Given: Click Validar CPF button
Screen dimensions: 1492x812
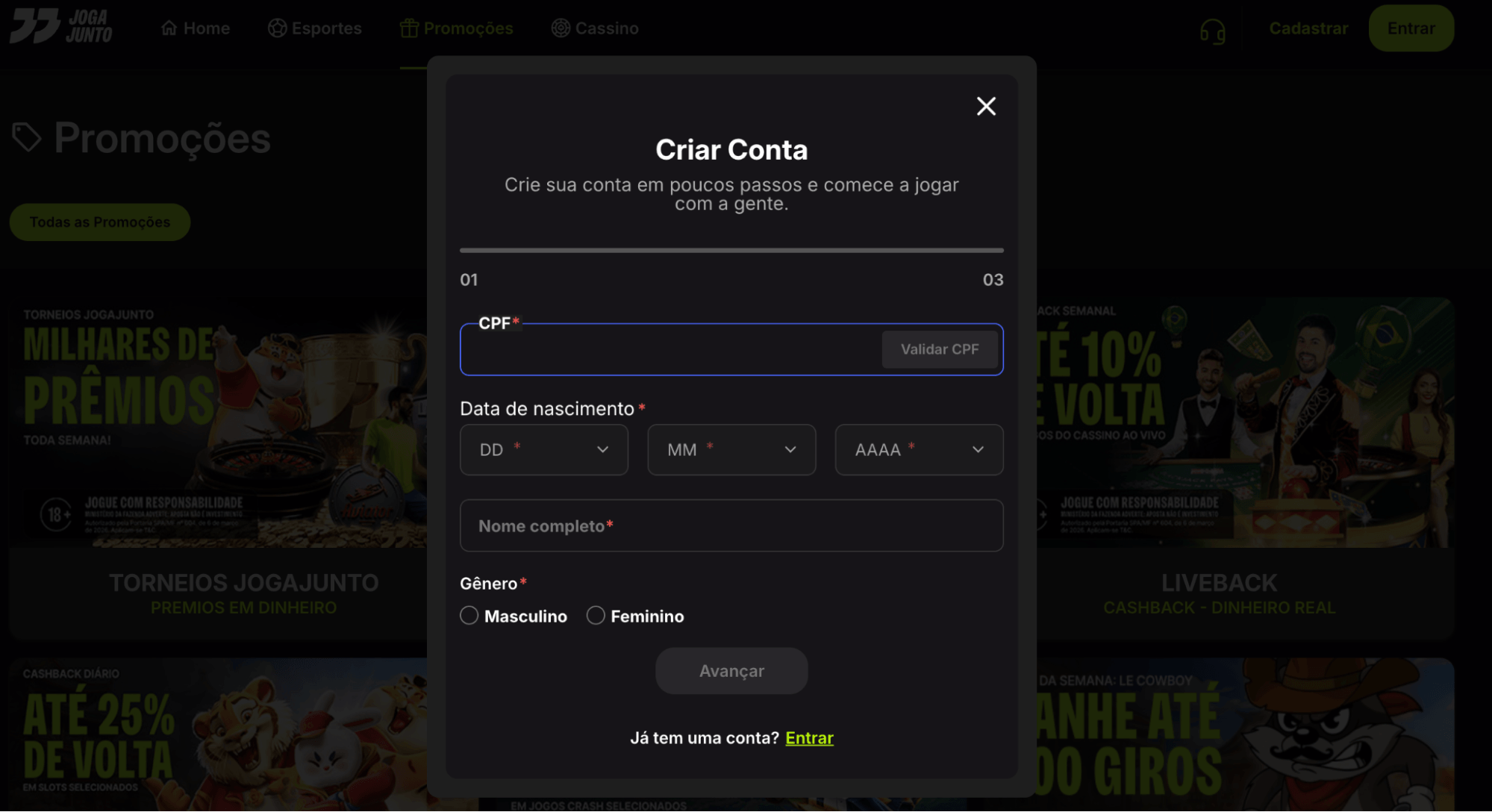Looking at the screenshot, I should tap(940, 349).
